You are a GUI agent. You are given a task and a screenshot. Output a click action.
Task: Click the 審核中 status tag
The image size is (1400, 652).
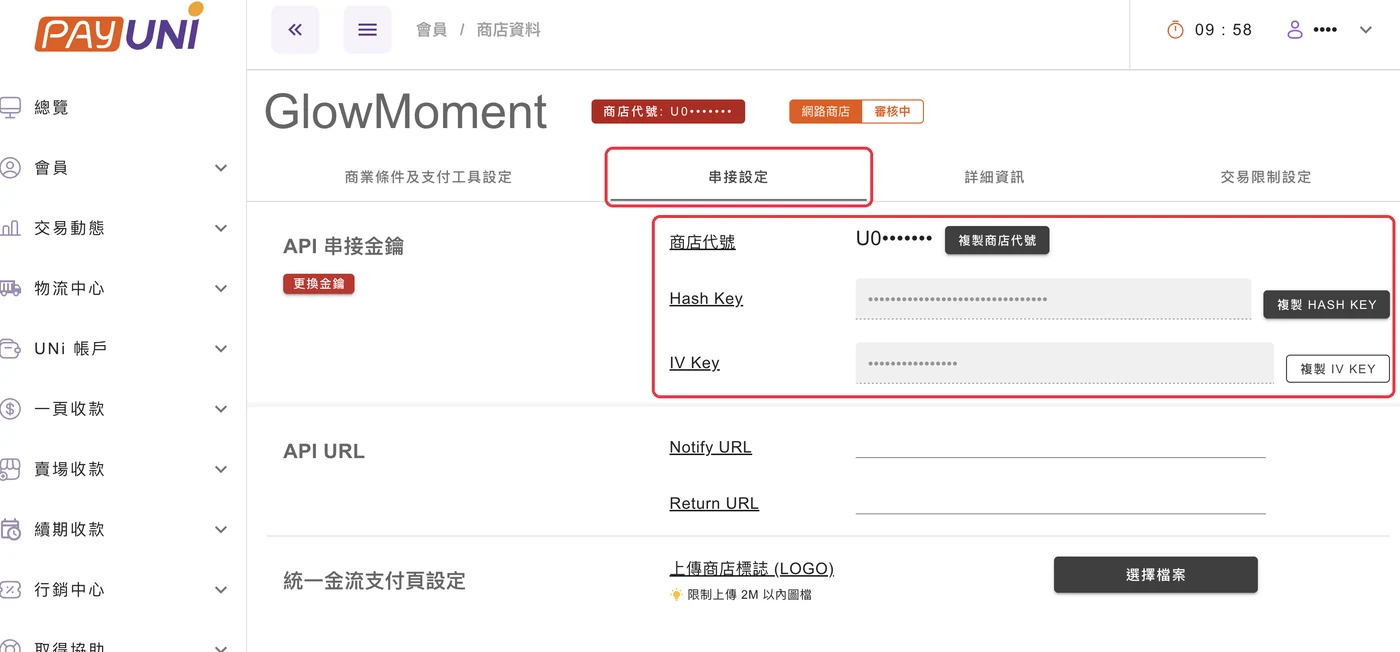pos(892,111)
